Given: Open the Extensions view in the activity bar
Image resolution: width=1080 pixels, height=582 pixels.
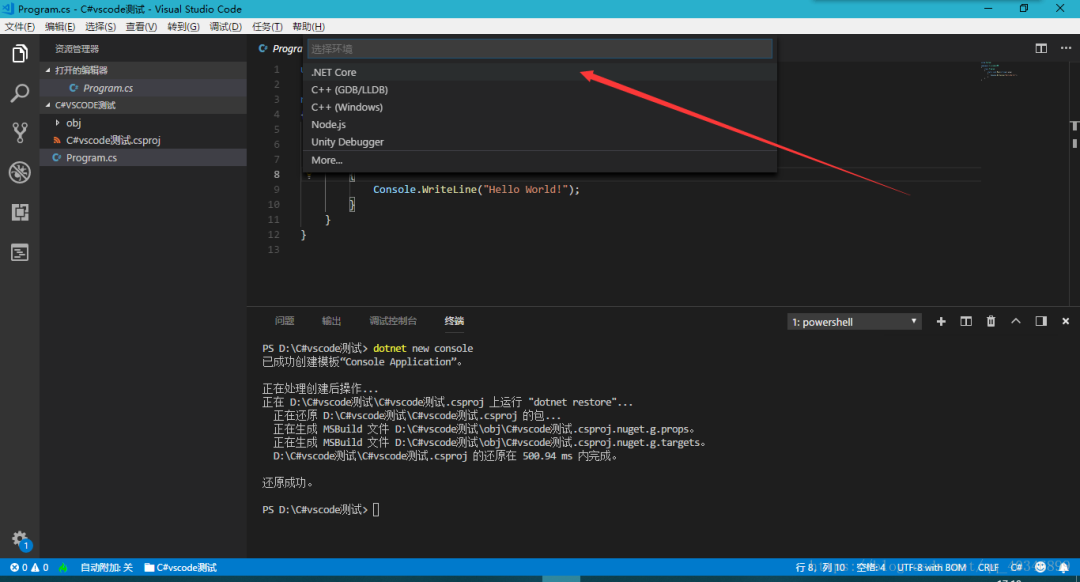Looking at the screenshot, I should 19,212.
